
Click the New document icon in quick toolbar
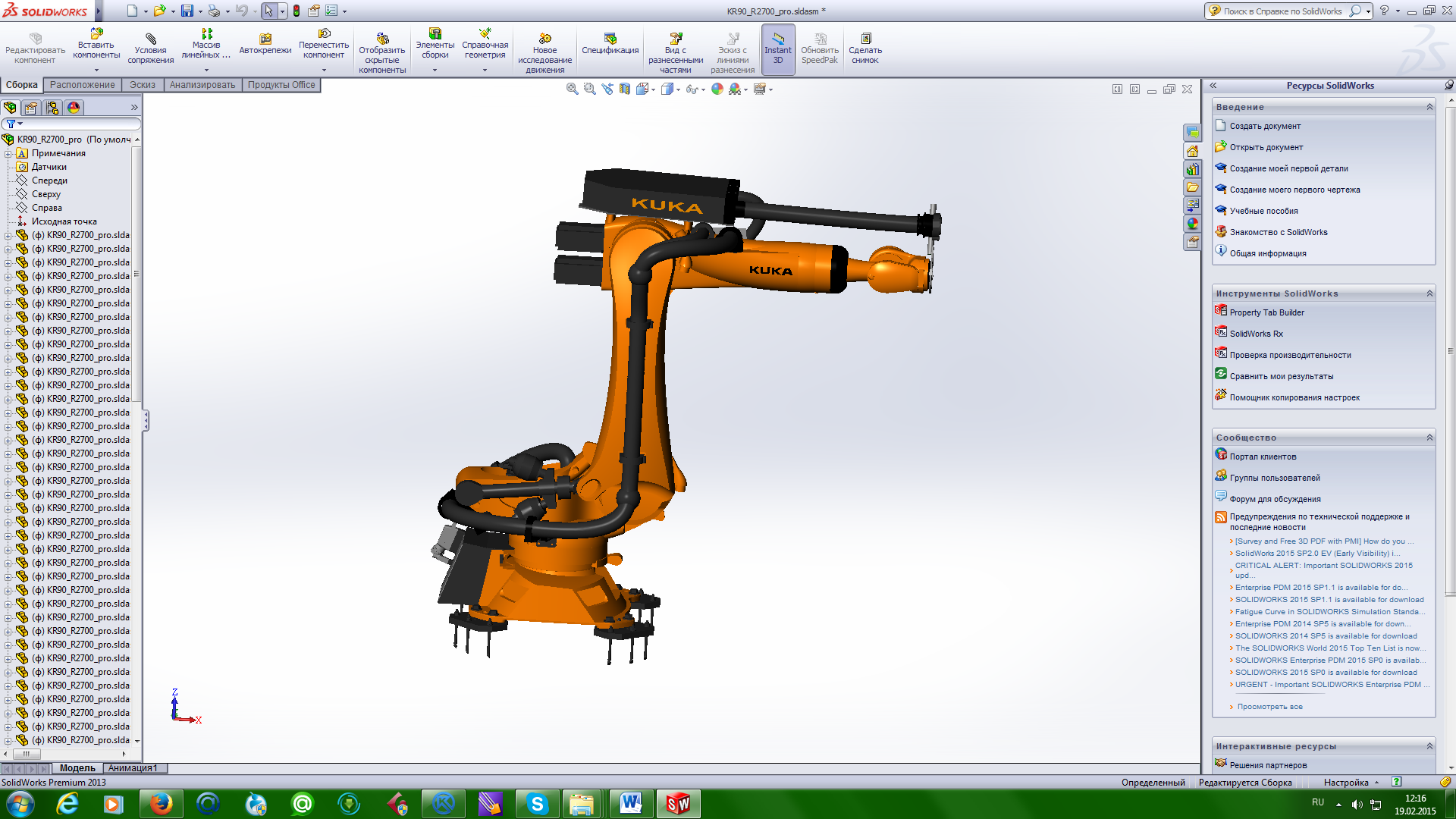(x=133, y=11)
